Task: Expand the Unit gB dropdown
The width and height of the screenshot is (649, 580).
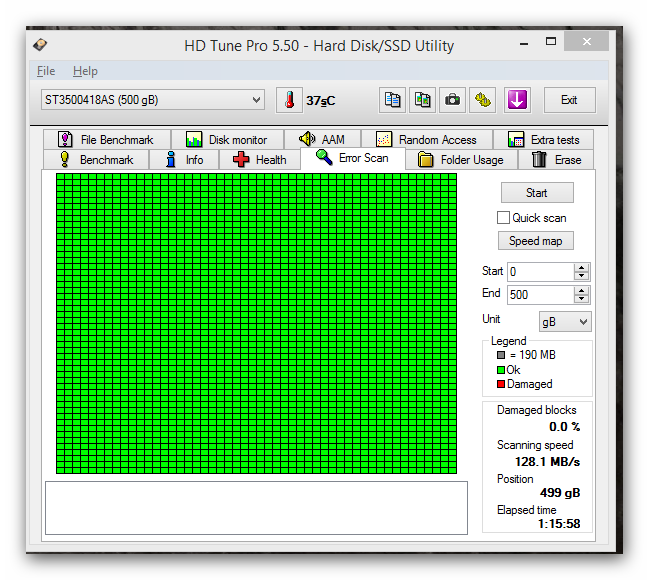Action: pos(565,322)
